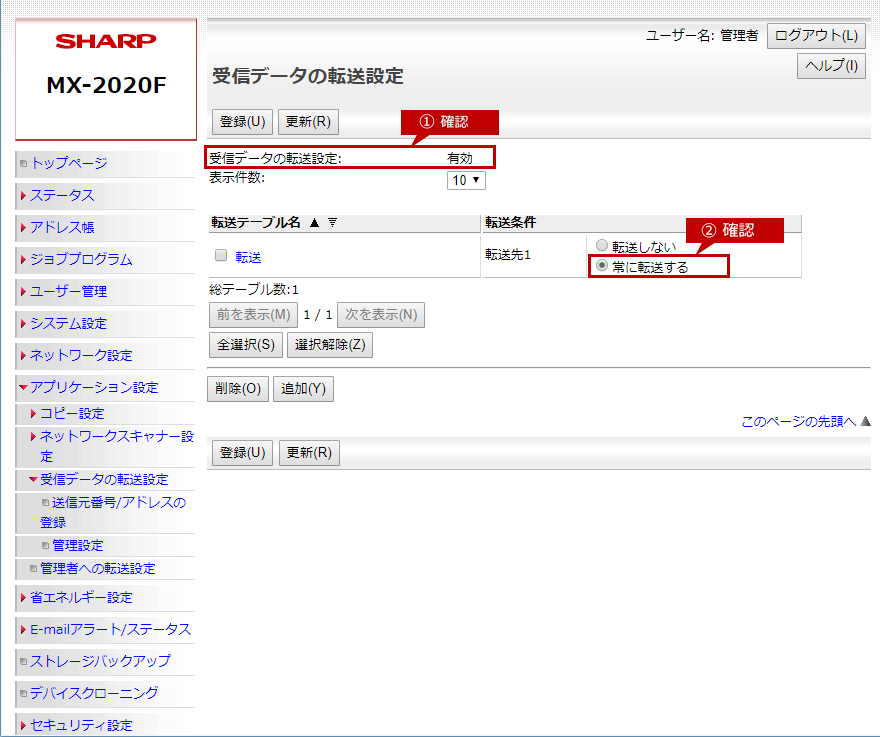Open the 転送 table link
This screenshot has width=880, height=737.
(x=248, y=257)
